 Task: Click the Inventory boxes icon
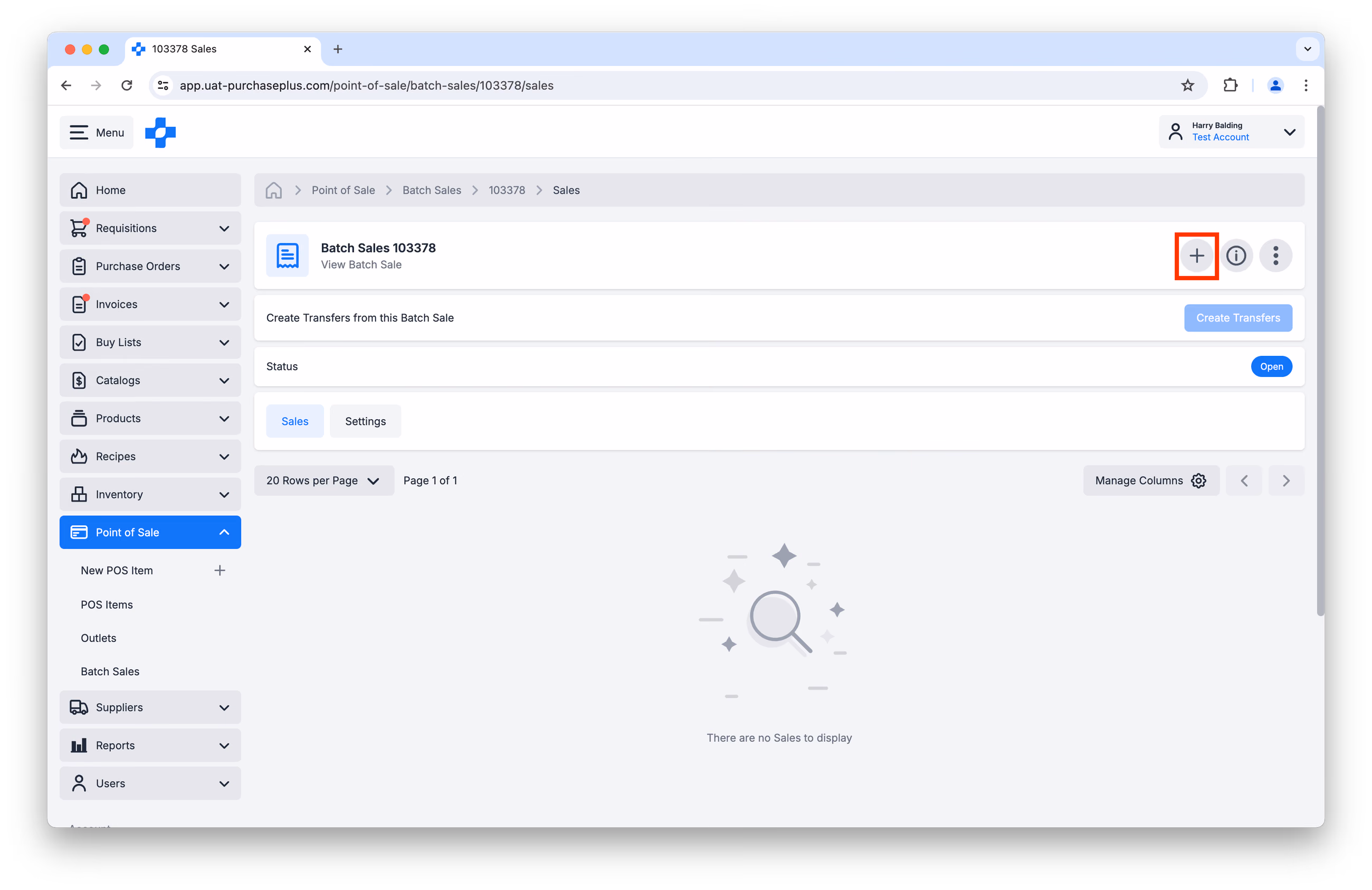79,495
